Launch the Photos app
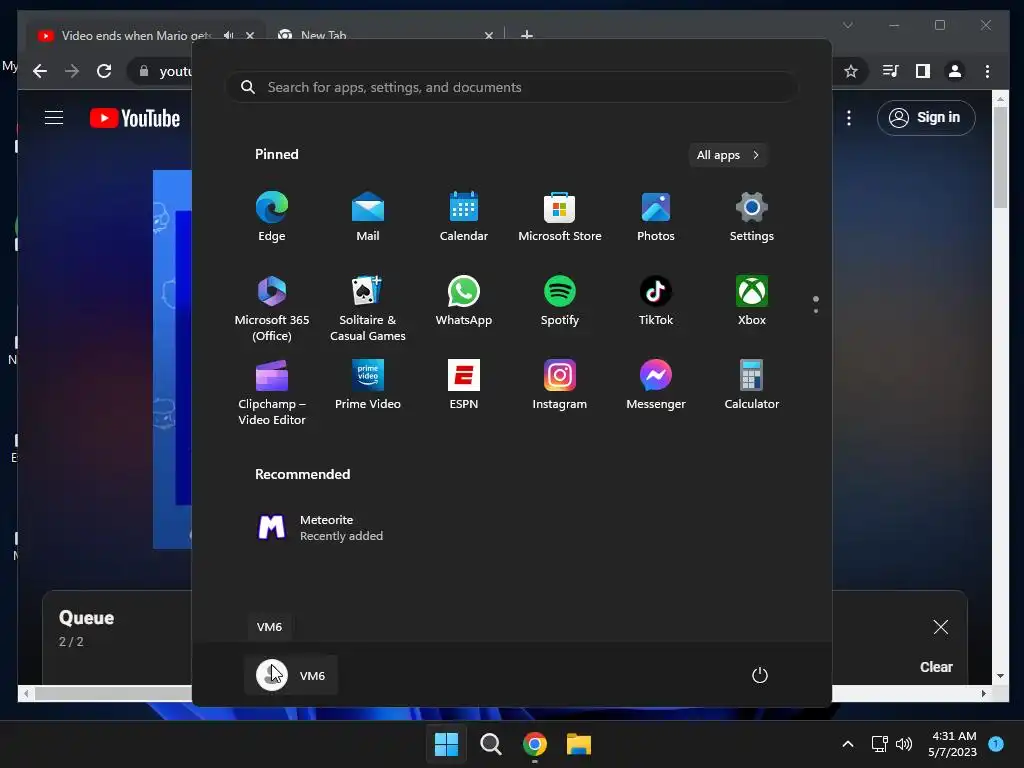 tap(656, 217)
